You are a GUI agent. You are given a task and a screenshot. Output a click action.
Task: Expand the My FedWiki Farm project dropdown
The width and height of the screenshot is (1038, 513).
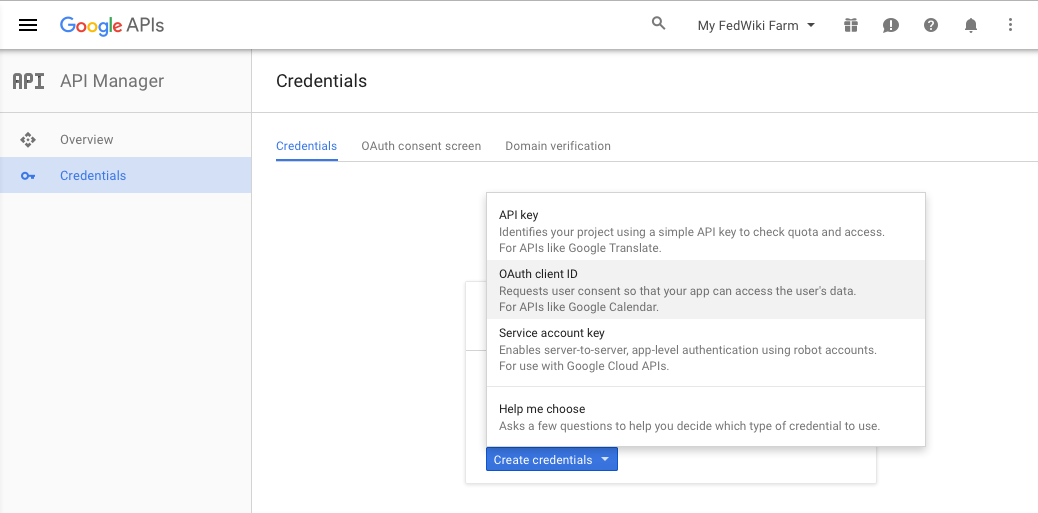tap(757, 26)
